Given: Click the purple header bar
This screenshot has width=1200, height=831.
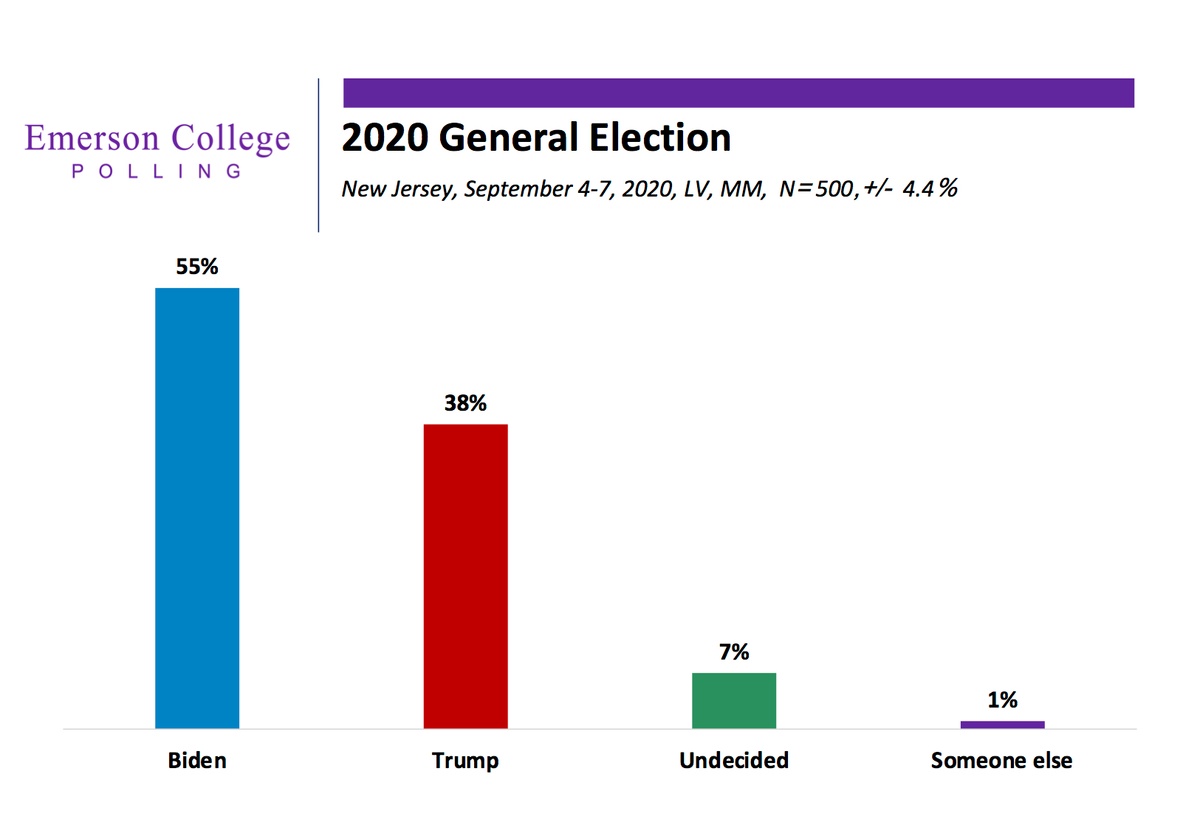Looking at the screenshot, I should coord(738,92).
